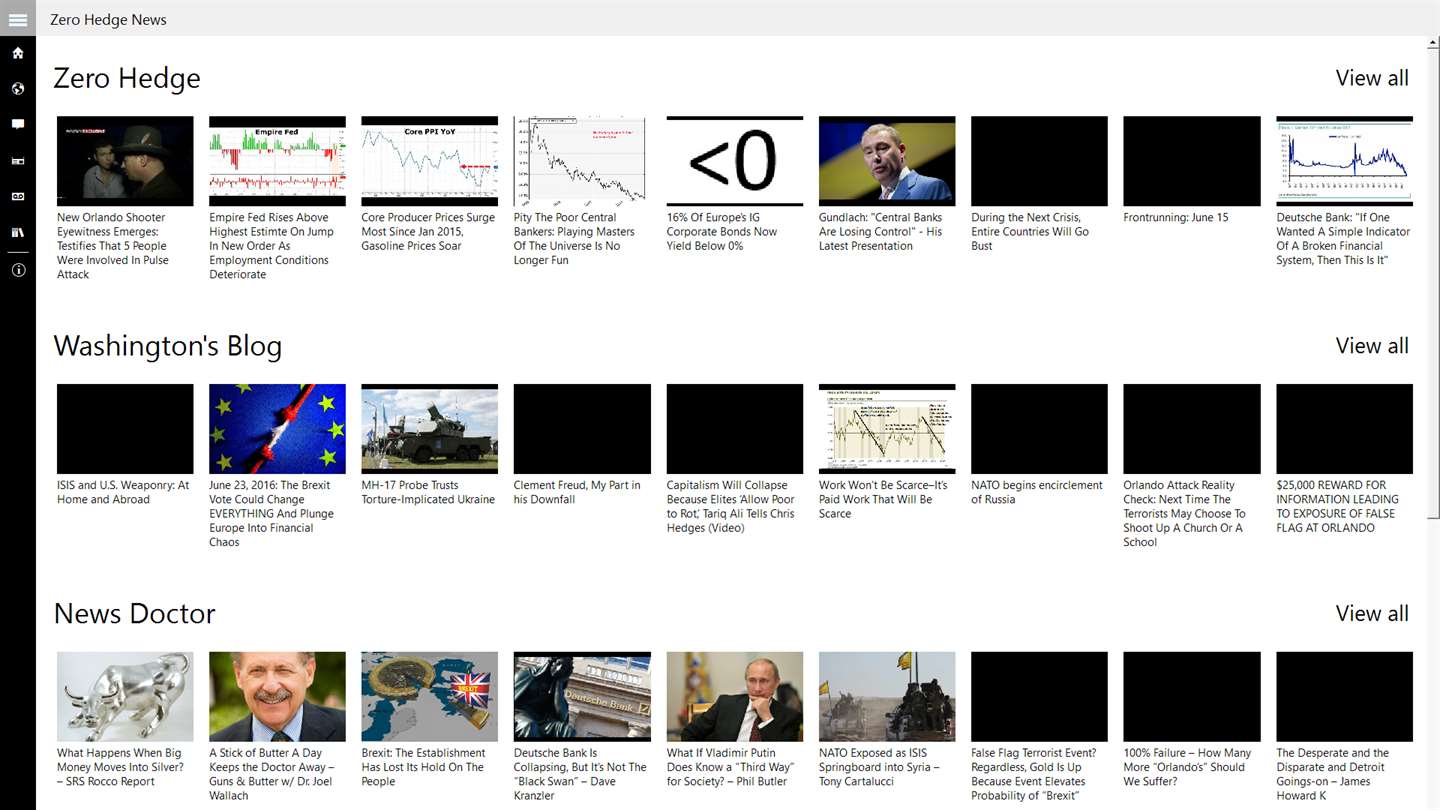Read the 'Capitalism Will Collapse' Chris Hedges headline

(x=731, y=507)
